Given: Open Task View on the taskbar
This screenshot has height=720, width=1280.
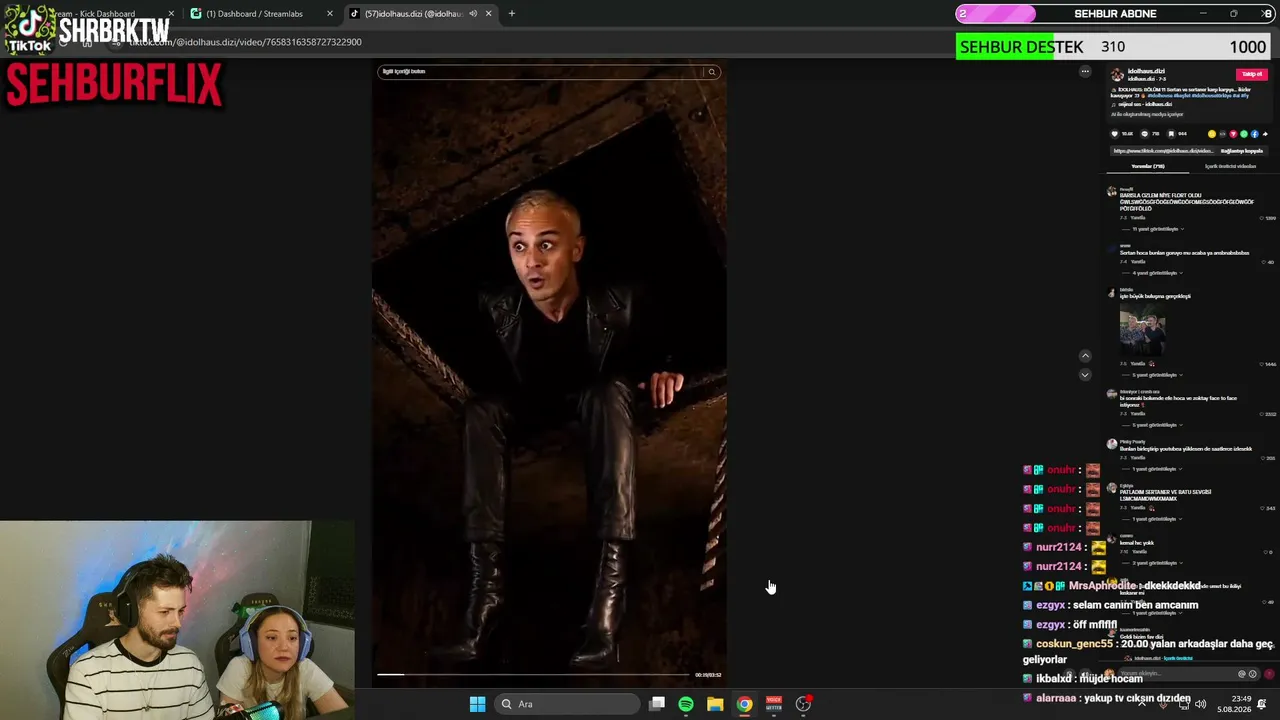Looking at the screenshot, I should tap(657, 704).
